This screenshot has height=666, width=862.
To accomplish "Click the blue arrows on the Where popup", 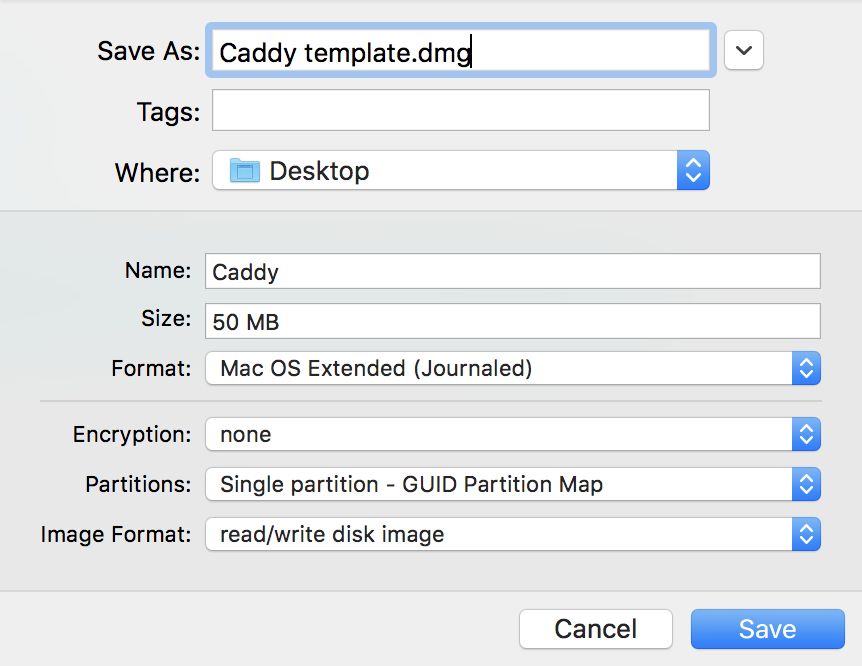I will (693, 171).
